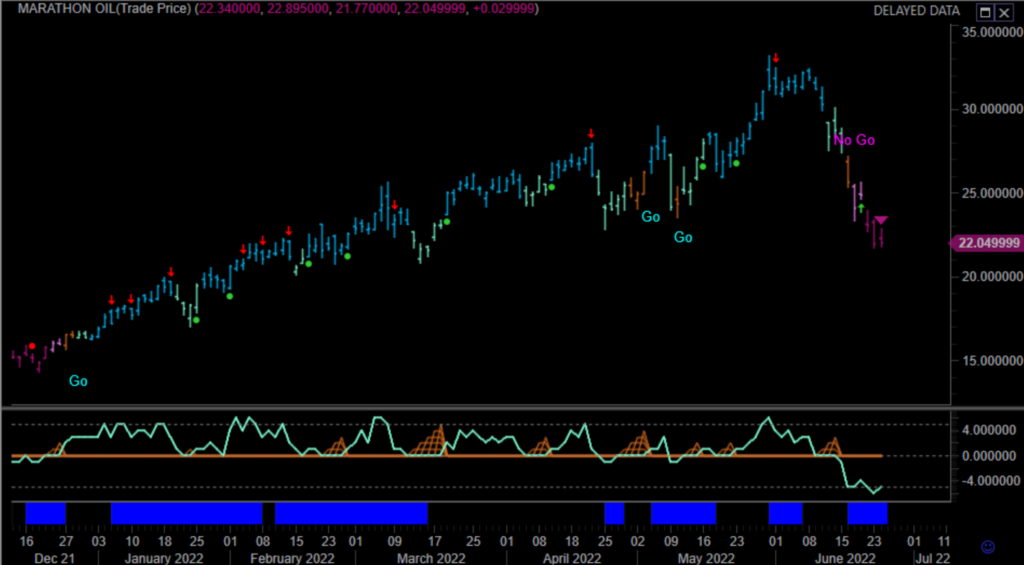The image size is (1024, 565).
Task: Click the 0.000000 oscillator axis label
Action: point(991,456)
